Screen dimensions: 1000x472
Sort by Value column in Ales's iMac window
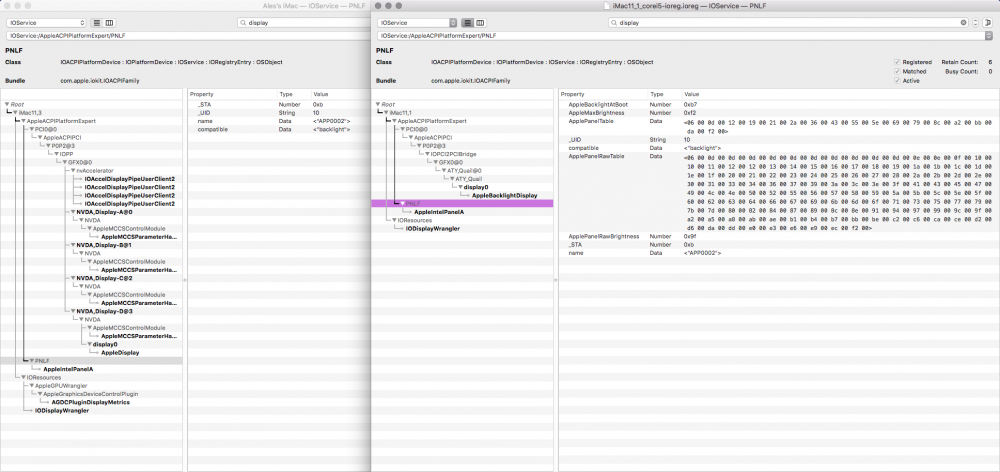tap(340, 94)
